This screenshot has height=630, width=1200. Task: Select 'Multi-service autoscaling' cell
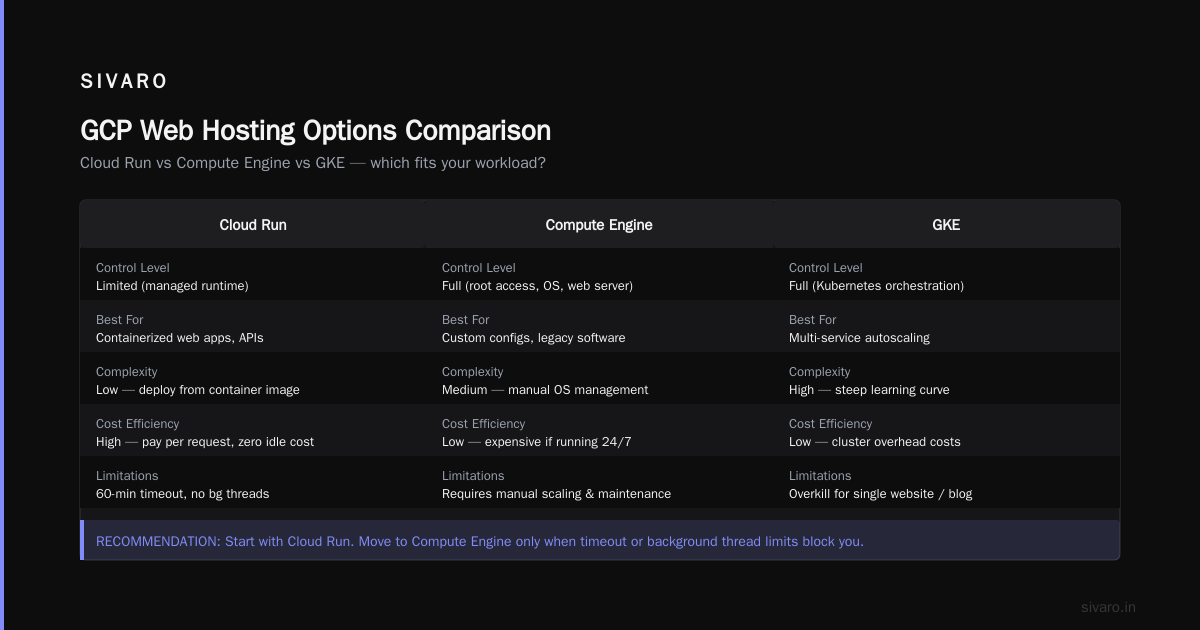(946, 328)
